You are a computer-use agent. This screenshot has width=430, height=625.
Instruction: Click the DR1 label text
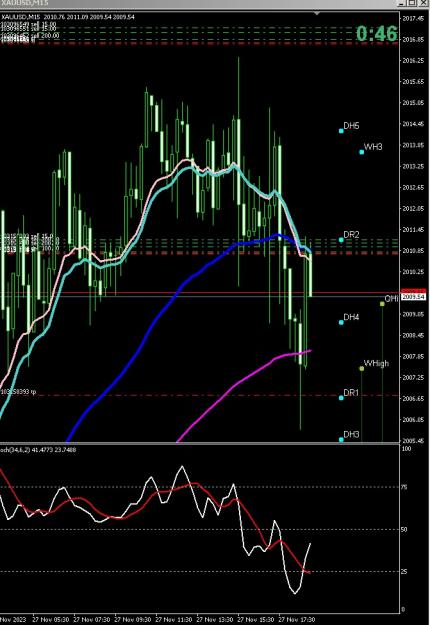click(351, 393)
